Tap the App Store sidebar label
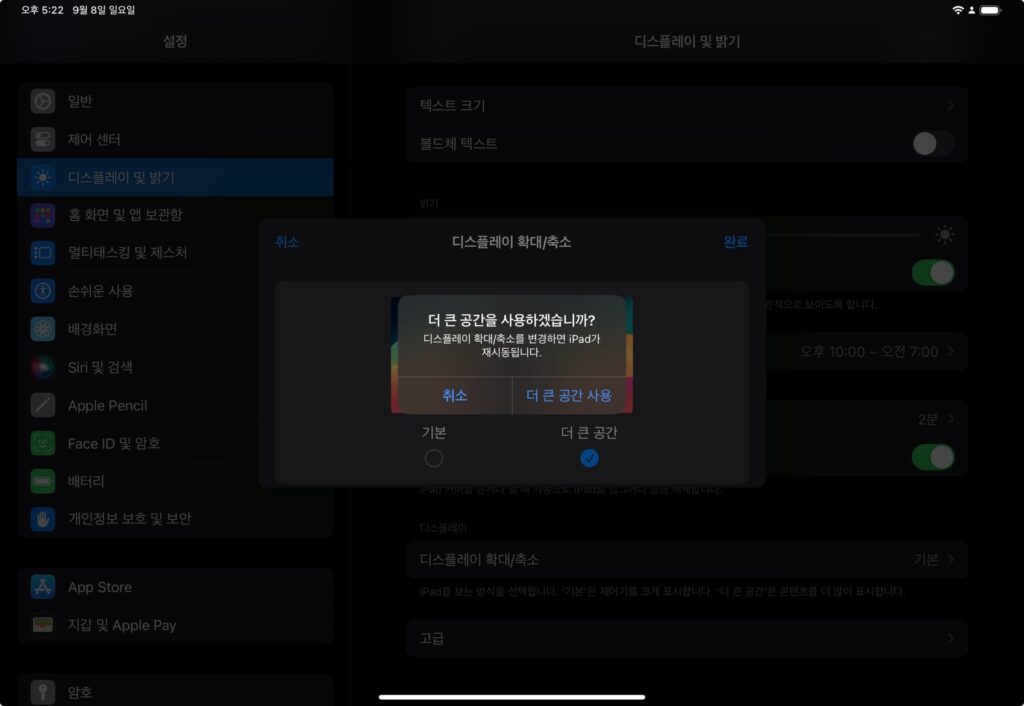Screen dimensions: 1024x706 (x=99, y=587)
